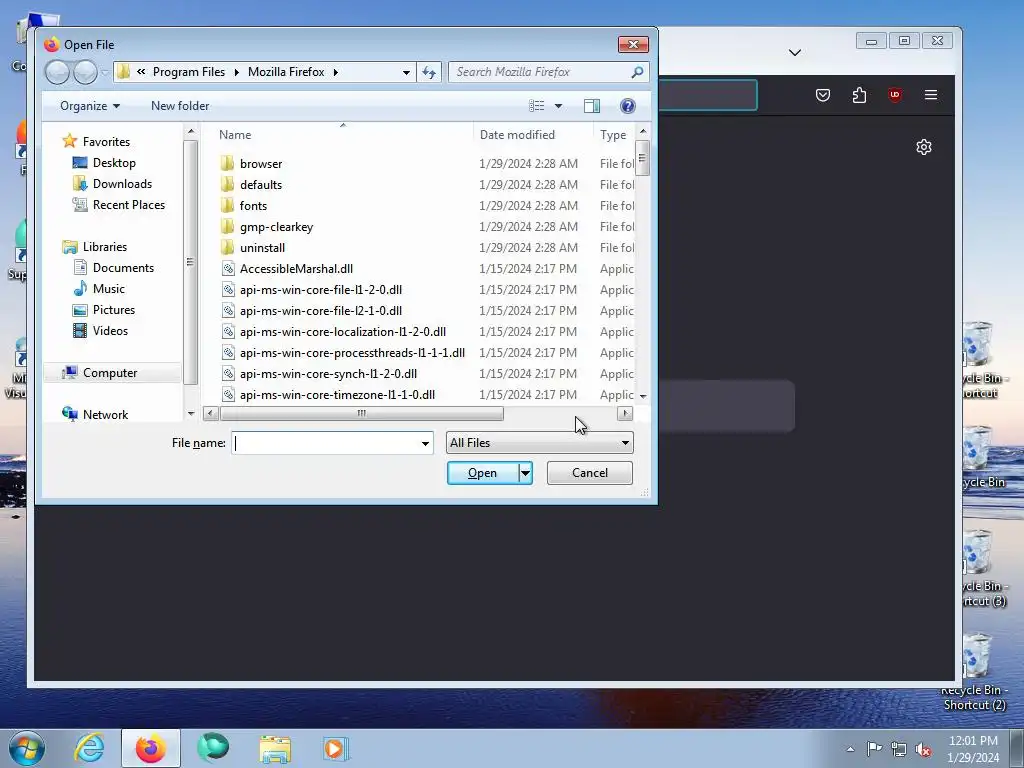Screen dimensions: 1024x768
Task: Select the Documents library
Action: pyautogui.click(x=123, y=268)
